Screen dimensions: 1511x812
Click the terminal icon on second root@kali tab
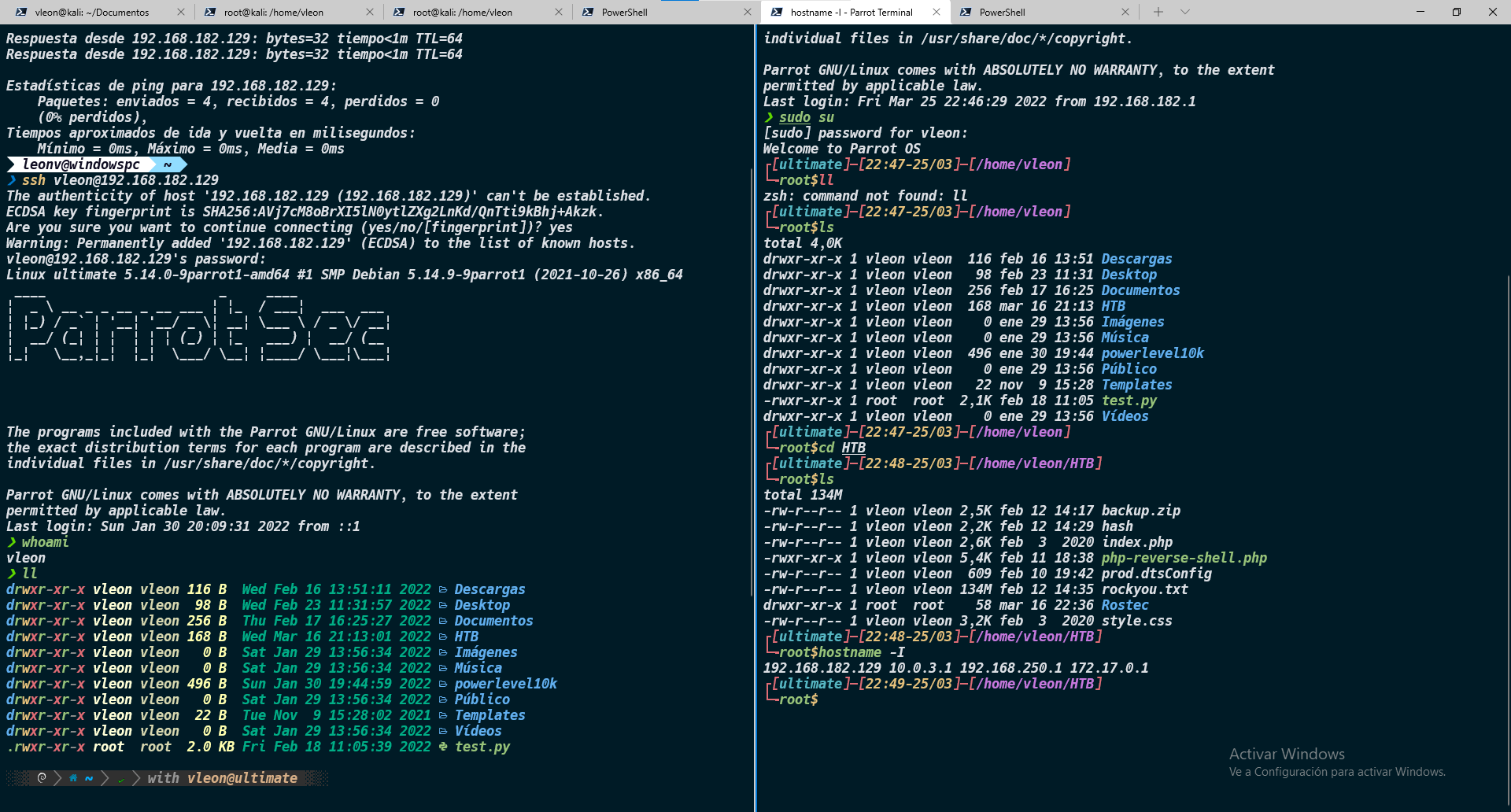[399, 13]
